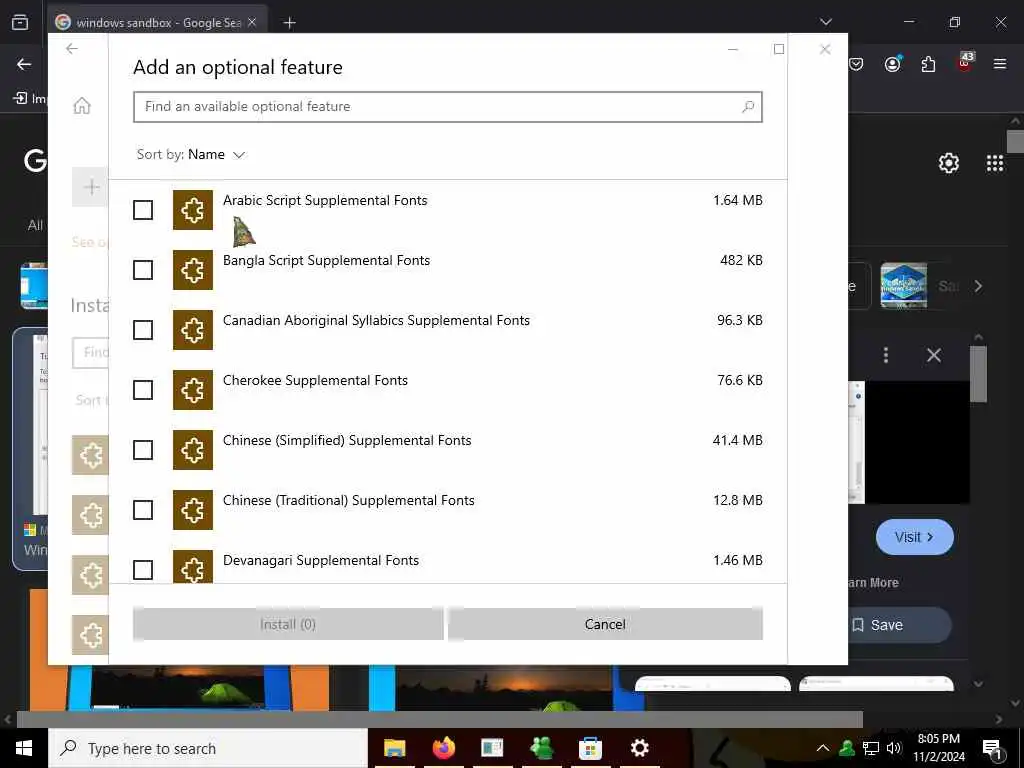Go back using Settings back arrow
Viewport: 1024px width, 768px height.
72,48
